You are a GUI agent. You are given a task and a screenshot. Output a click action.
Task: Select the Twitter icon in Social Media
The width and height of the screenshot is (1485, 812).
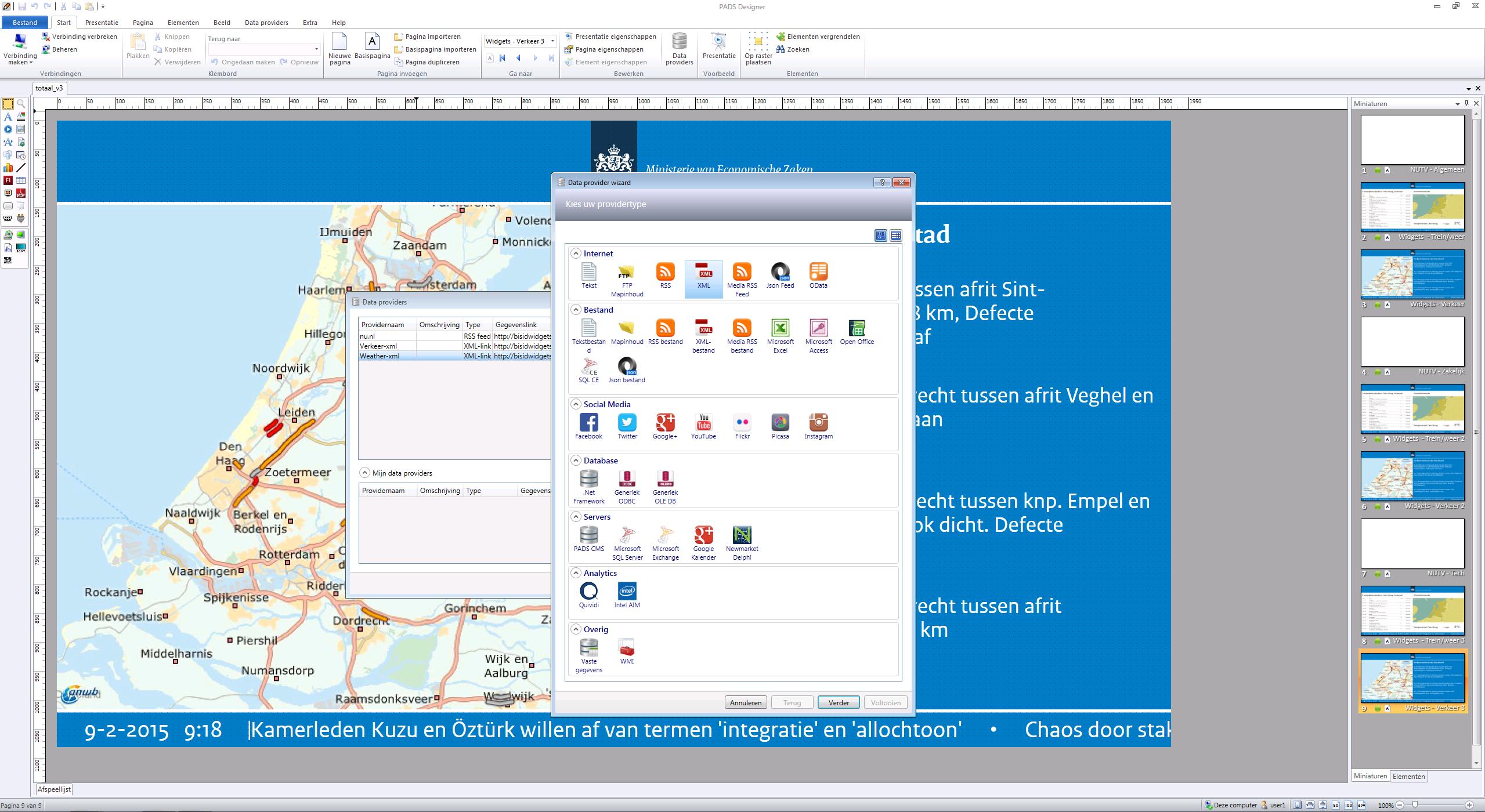[x=627, y=423]
